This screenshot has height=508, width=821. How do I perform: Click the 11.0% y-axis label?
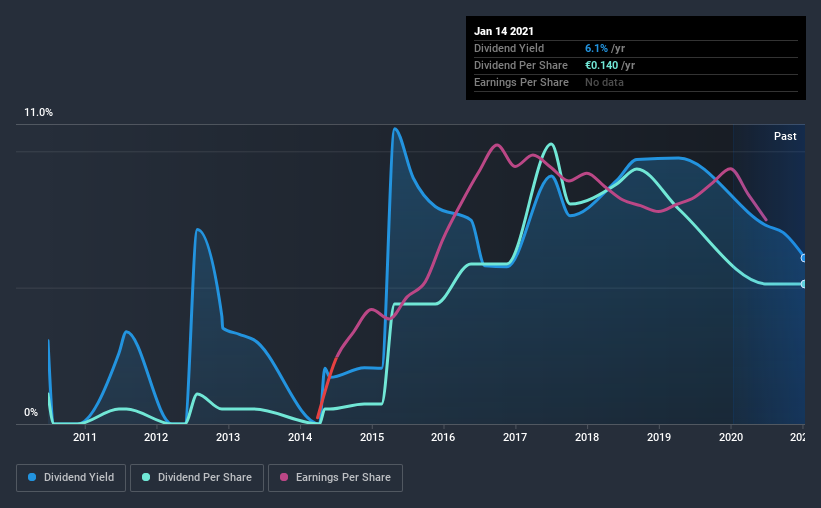click(38, 113)
